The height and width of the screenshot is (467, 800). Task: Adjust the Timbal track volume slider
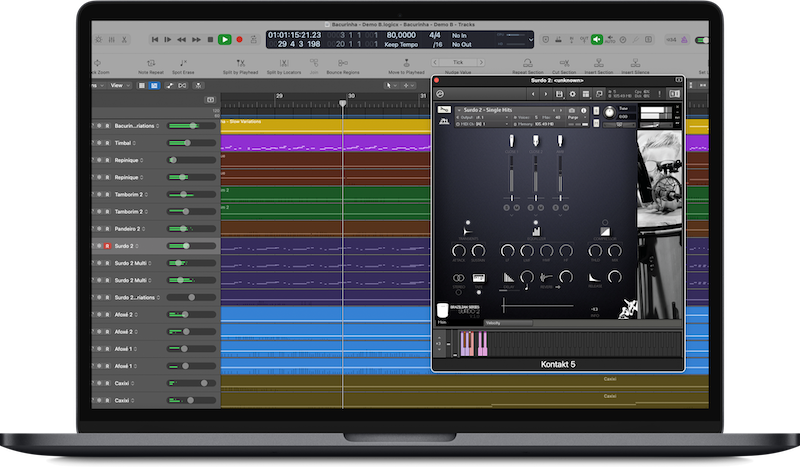tap(191, 143)
